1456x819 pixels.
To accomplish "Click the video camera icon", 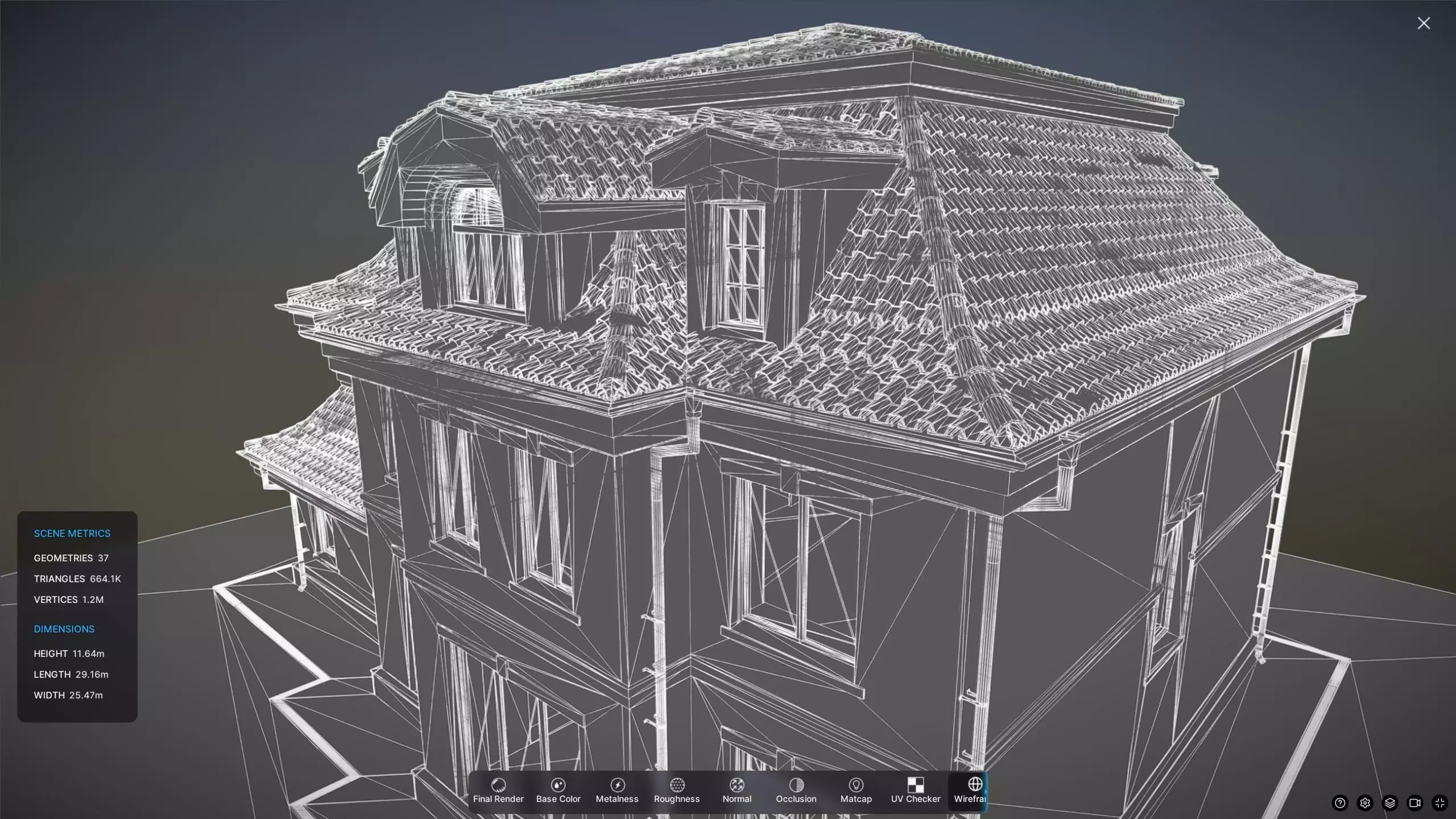I will click(1414, 803).
